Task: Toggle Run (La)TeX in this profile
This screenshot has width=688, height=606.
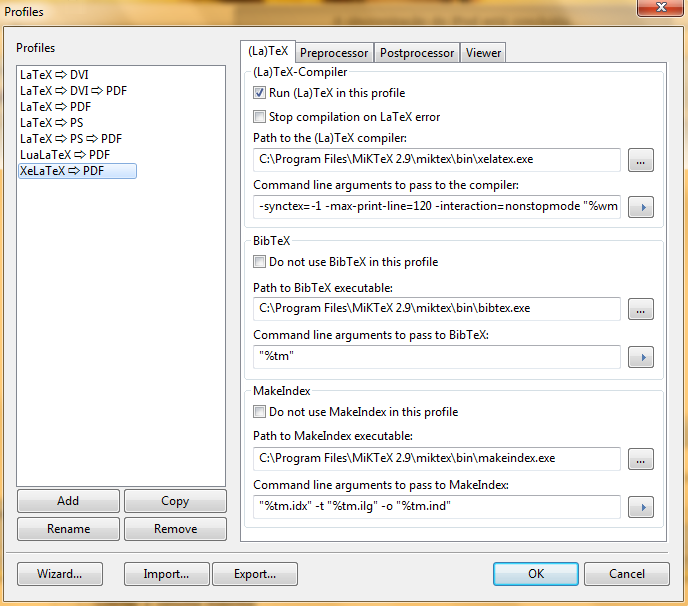Action: [x=260, y=93]
